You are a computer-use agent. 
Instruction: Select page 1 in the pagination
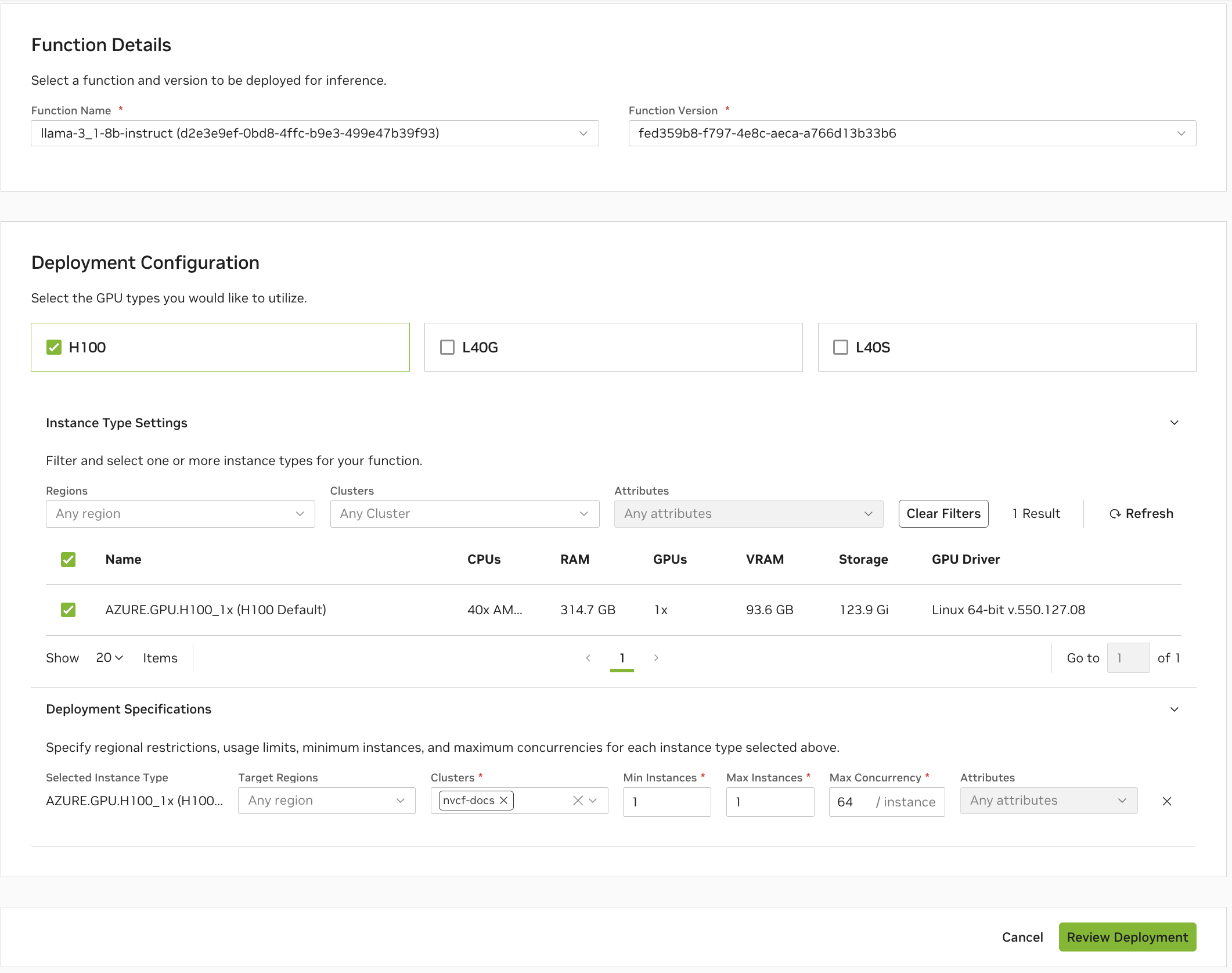(x=622, y=658)
